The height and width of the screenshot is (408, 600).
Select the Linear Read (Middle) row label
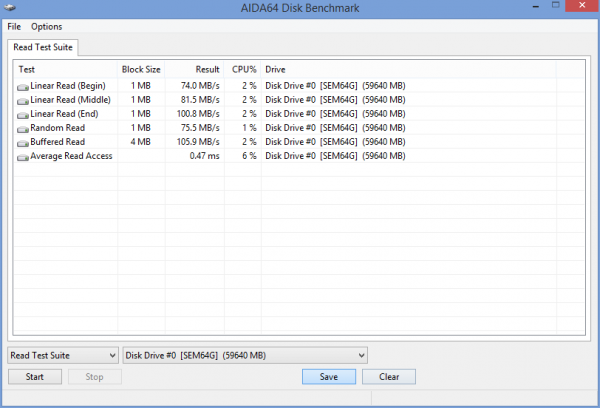pos(70,100)
